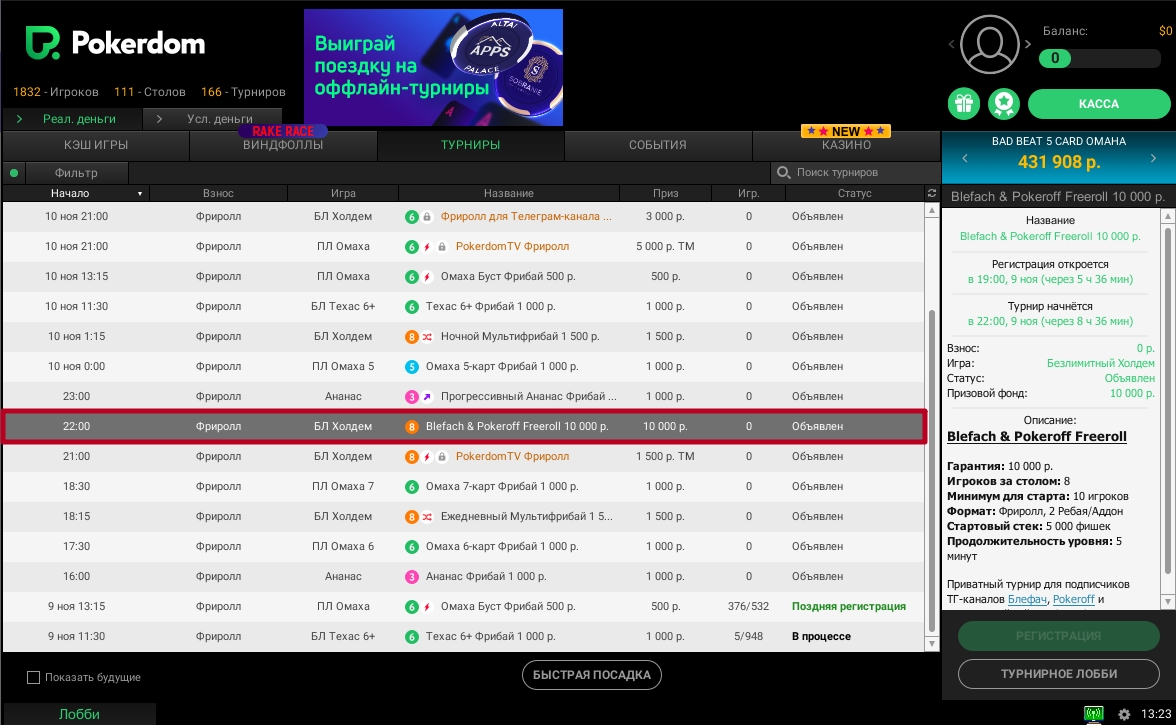This screenshot has height=725, width=1176.
Task: Click orange 8 icon on Ежедневный Мультифрибай row
Action: click(411, 517)
